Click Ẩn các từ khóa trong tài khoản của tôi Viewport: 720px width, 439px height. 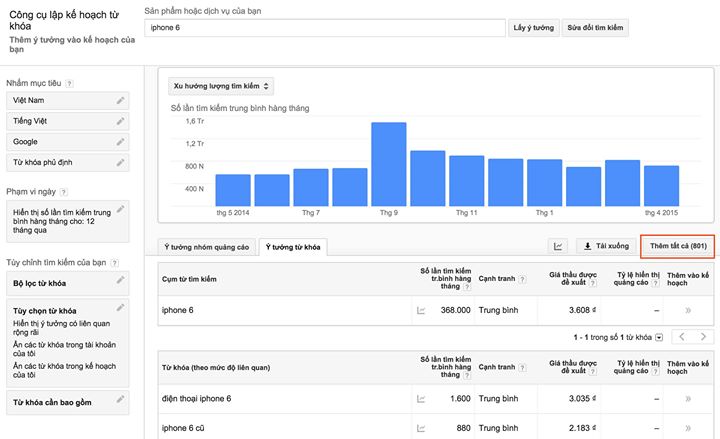tap(64, 349)
